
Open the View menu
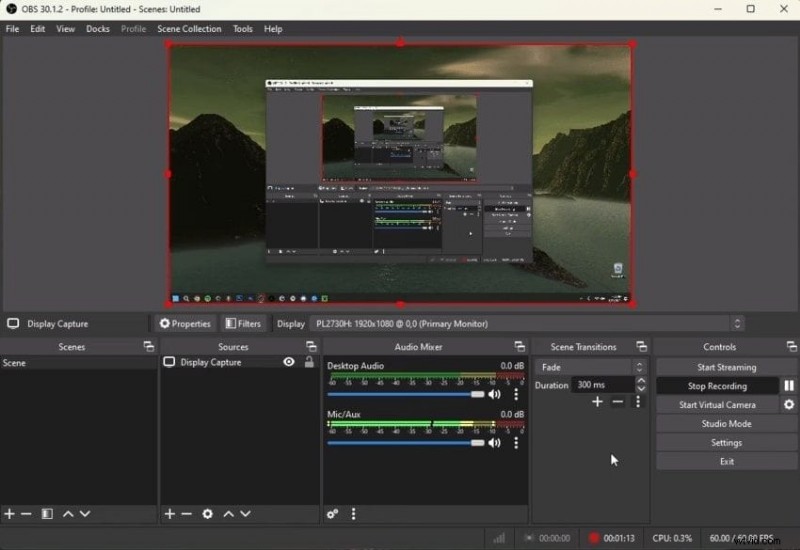tap(65, 29)
